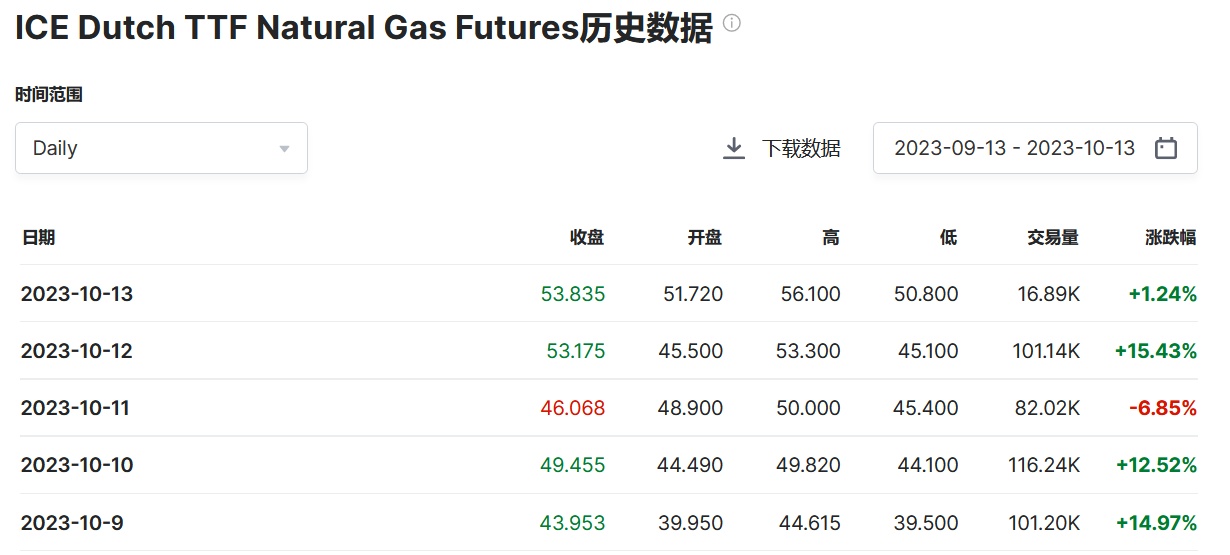Click the info icon beside the title

pos(732,23)
